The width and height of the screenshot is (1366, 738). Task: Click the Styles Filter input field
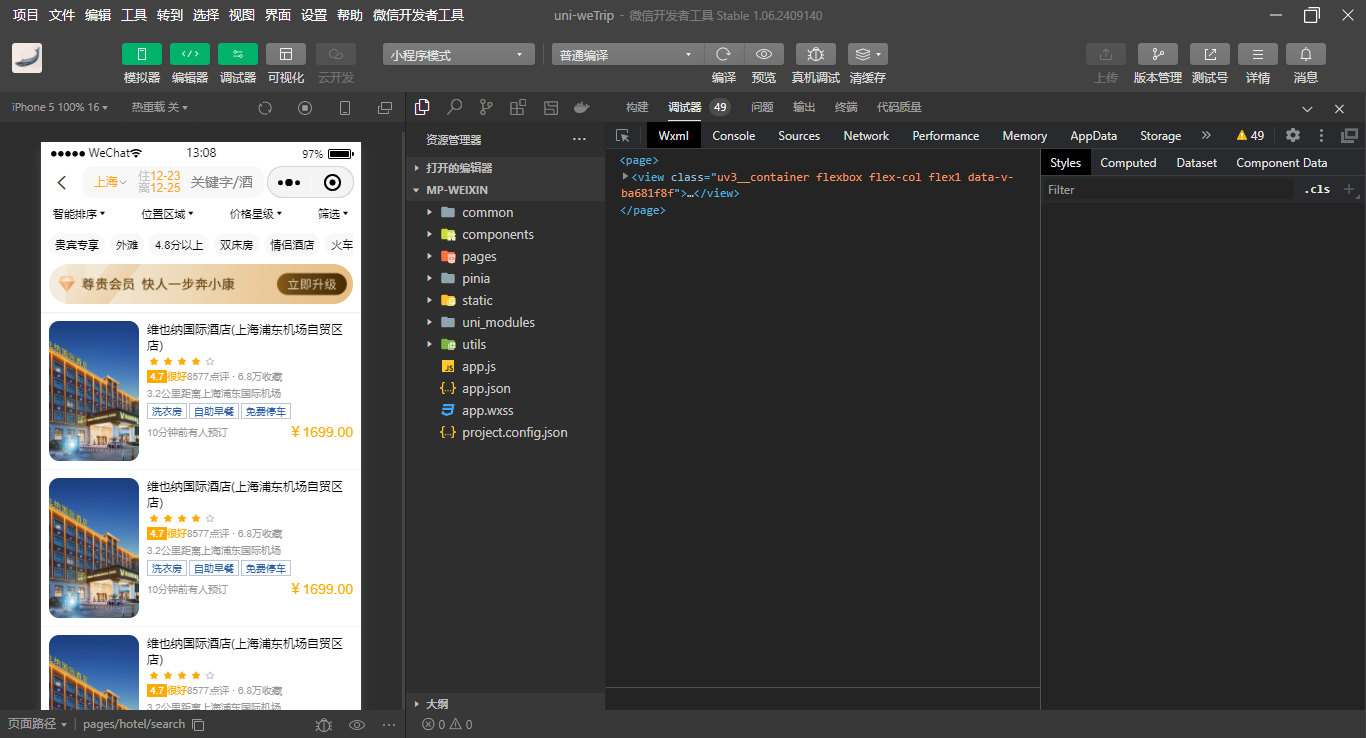pos(1168,189)
